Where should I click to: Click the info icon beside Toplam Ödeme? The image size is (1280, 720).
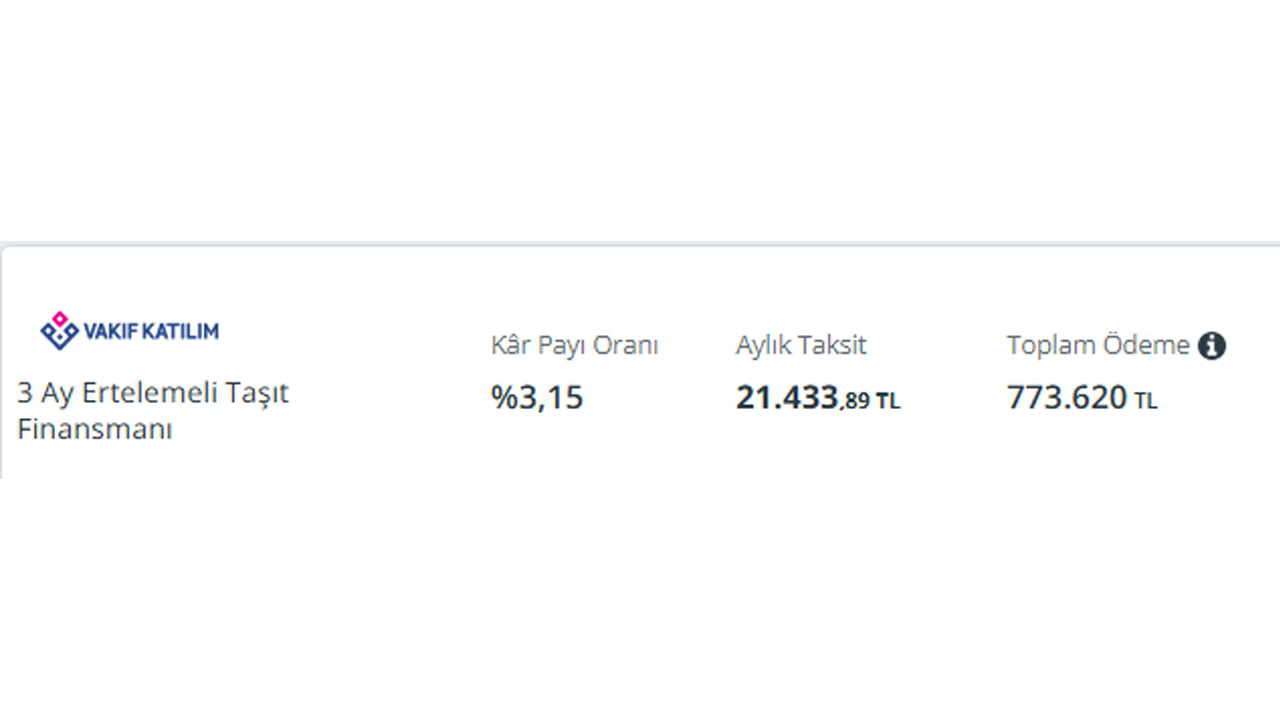pyautogui.click(x=1212, y=346)
